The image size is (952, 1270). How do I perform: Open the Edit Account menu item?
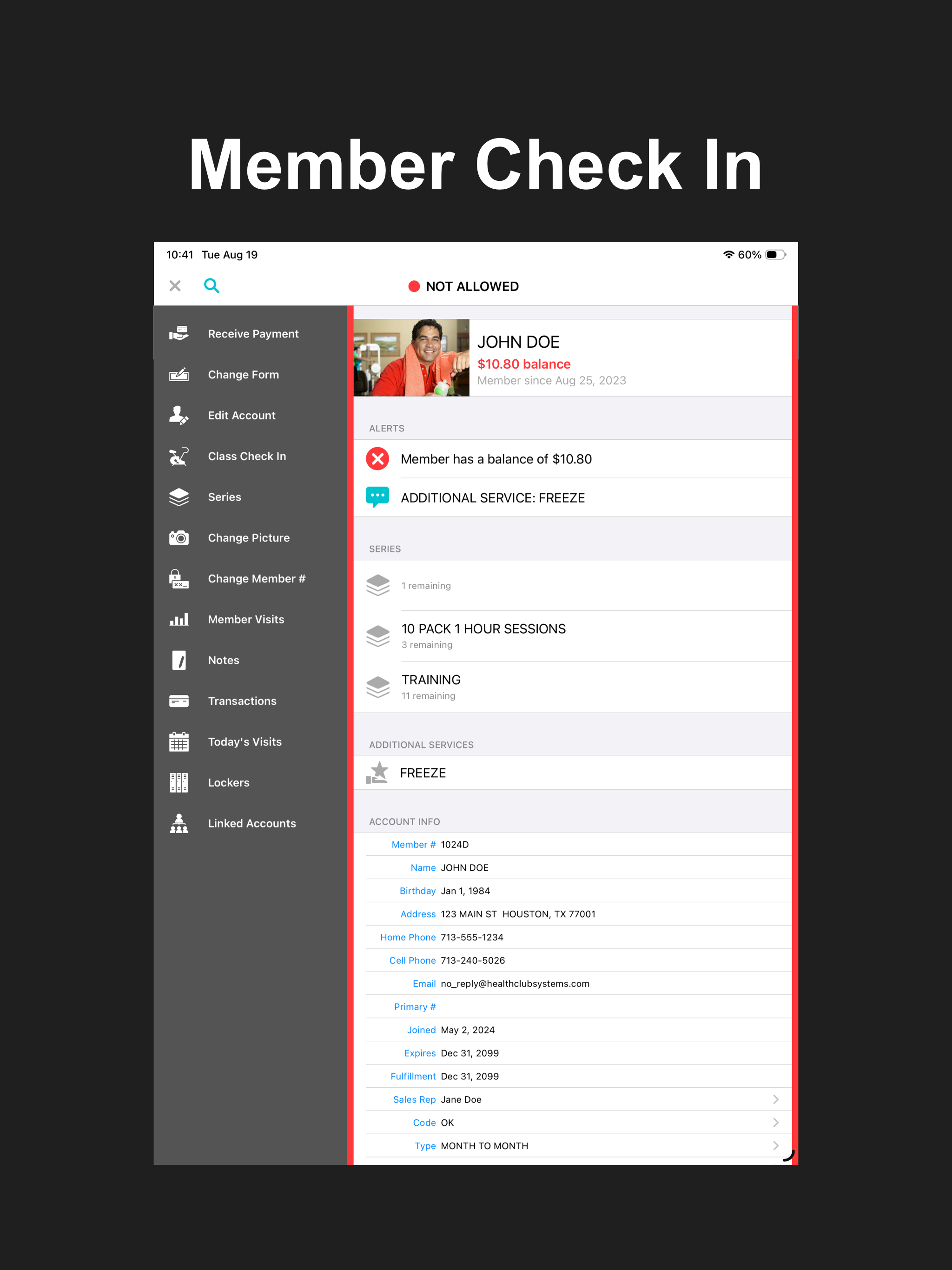[251, 415]
